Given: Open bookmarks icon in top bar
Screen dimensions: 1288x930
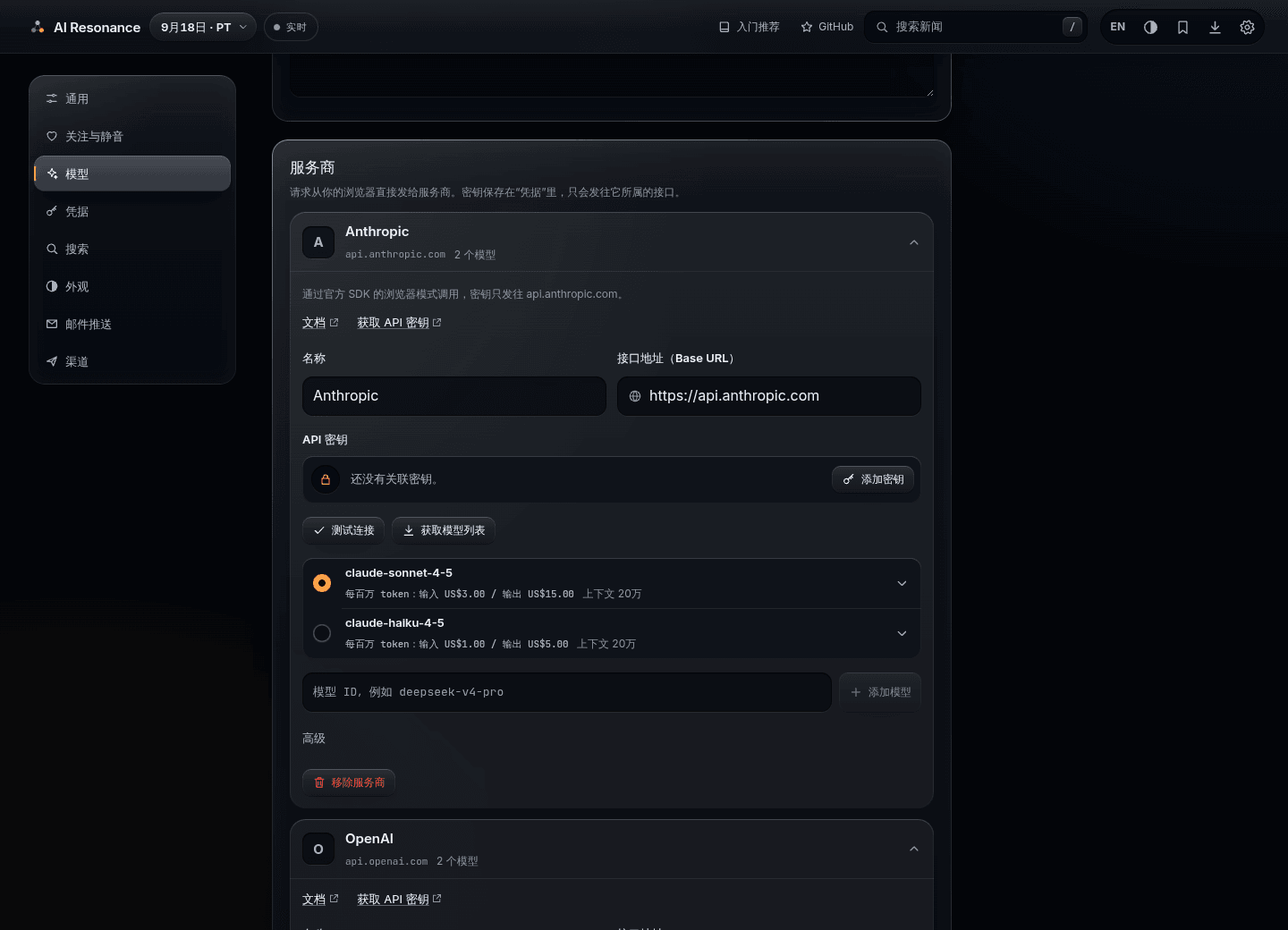Looking at the screenshot, I should tap(1182, 28).
